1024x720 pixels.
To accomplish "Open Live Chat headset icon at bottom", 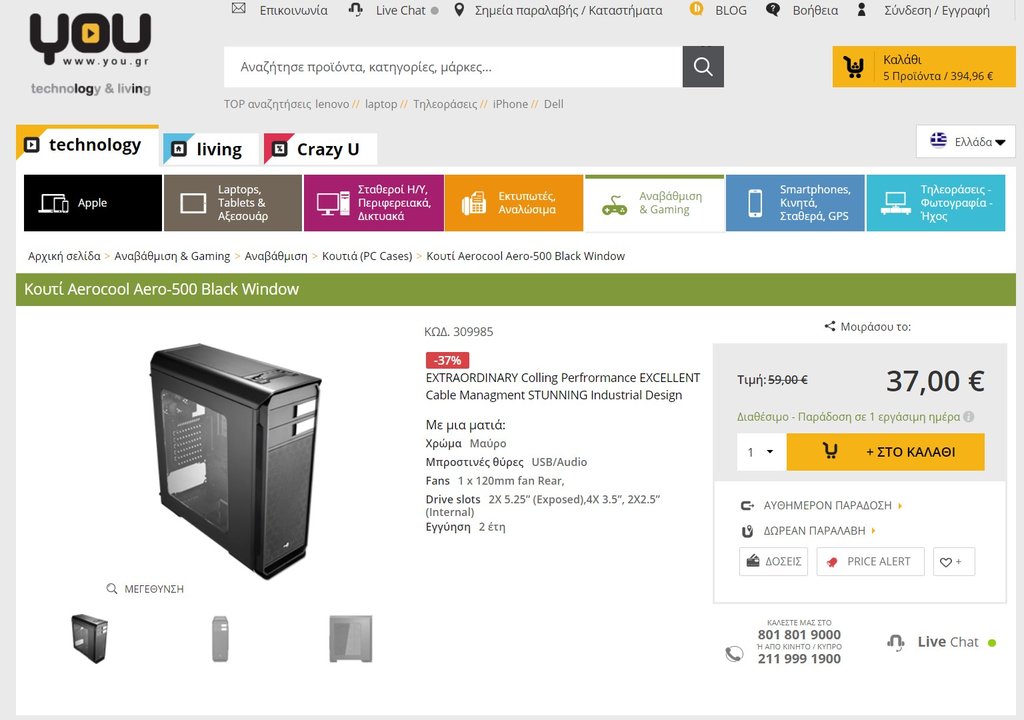I will 896,642.
